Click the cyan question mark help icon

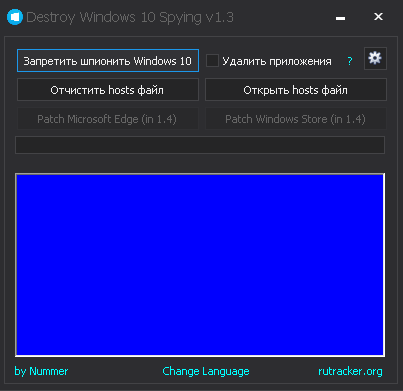[350, 61]
